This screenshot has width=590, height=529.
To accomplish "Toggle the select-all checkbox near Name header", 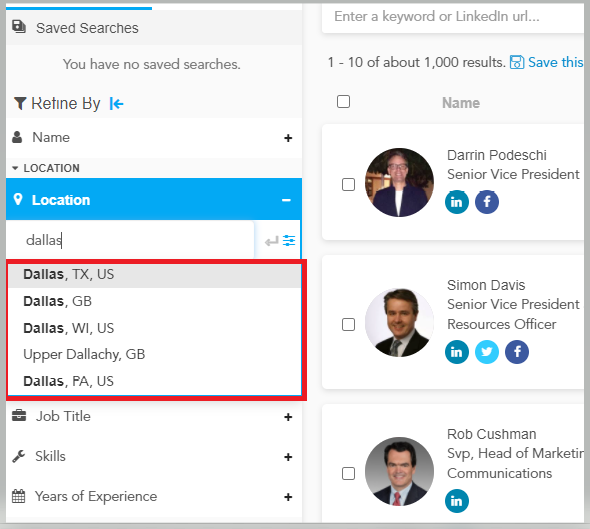I will (x=343, y=102).
